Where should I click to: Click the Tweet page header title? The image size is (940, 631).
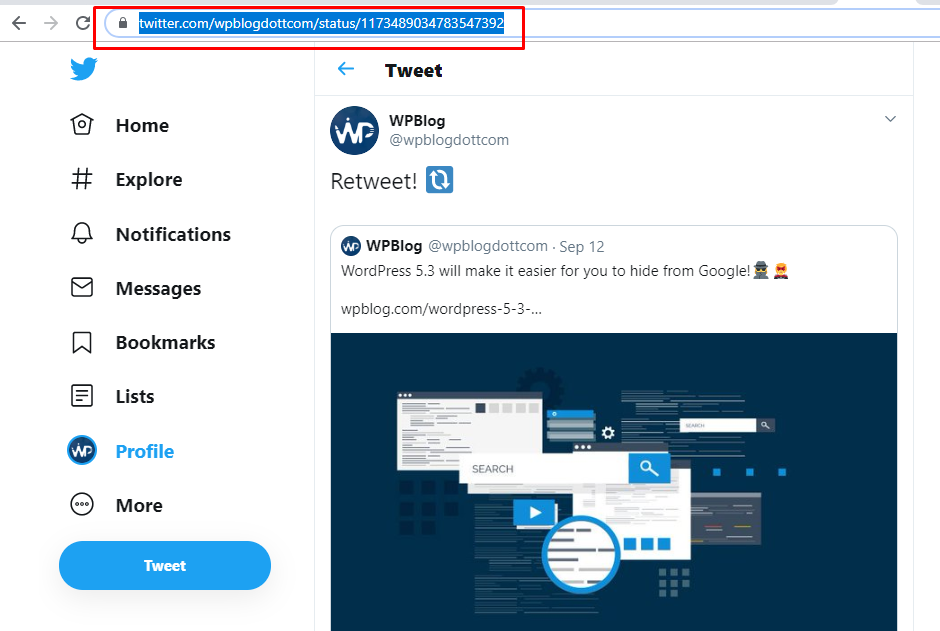(x=414, y=71)
